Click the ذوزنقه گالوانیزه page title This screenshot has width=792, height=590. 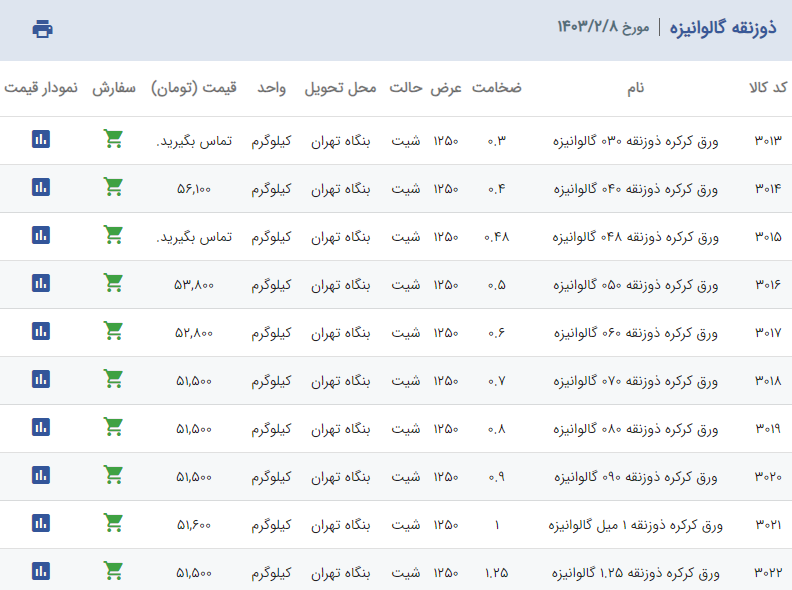(x=723, y=26)
